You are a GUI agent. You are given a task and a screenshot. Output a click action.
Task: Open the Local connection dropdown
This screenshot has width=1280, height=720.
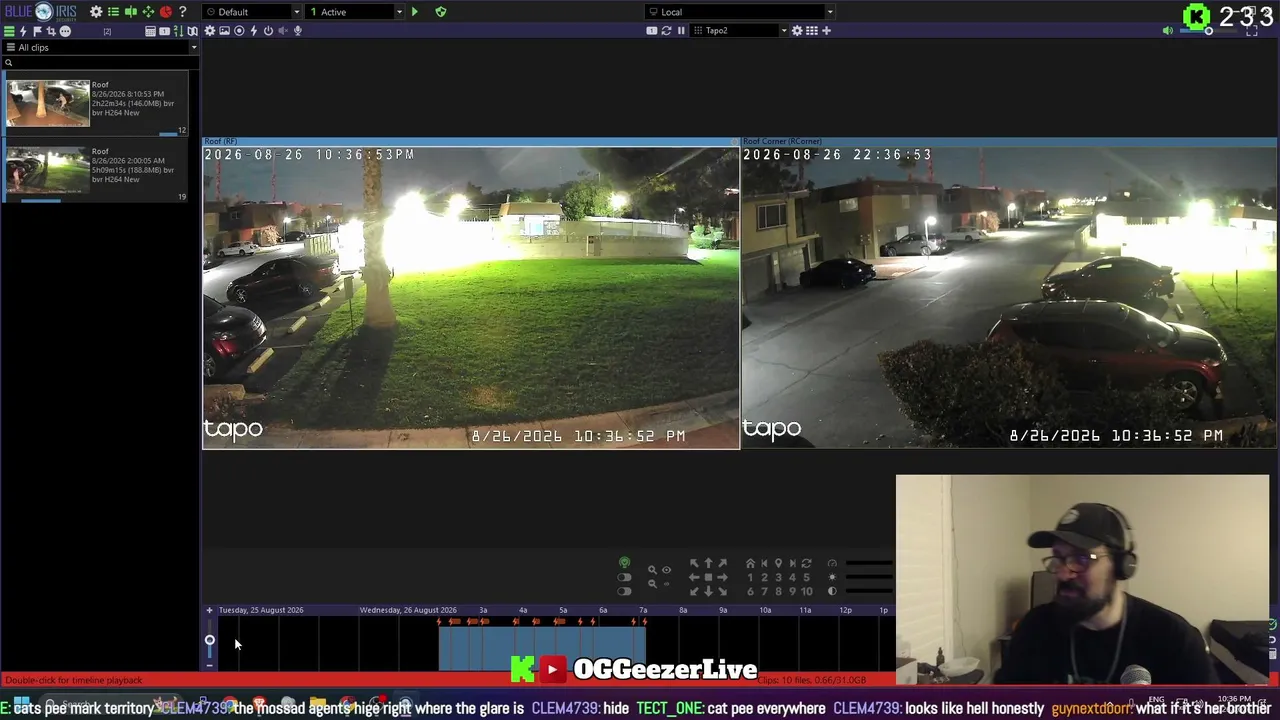(x=740, y=12)
